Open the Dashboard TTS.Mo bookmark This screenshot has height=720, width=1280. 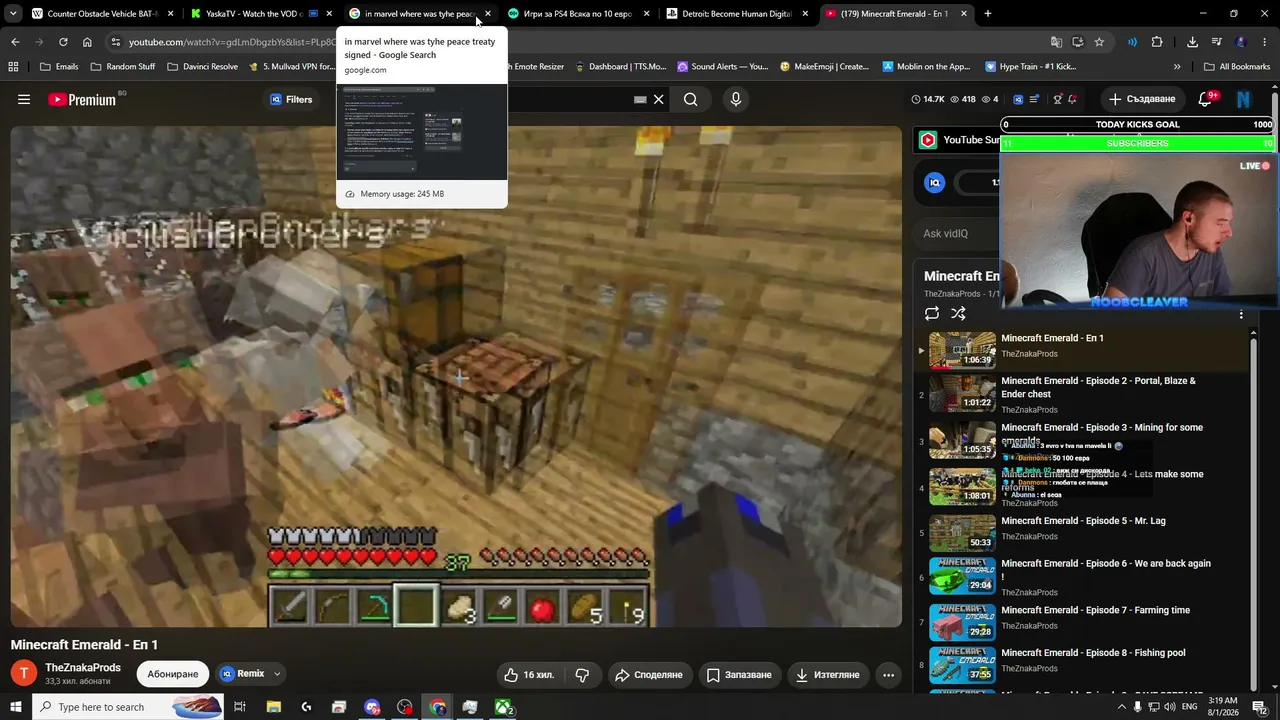619,67
